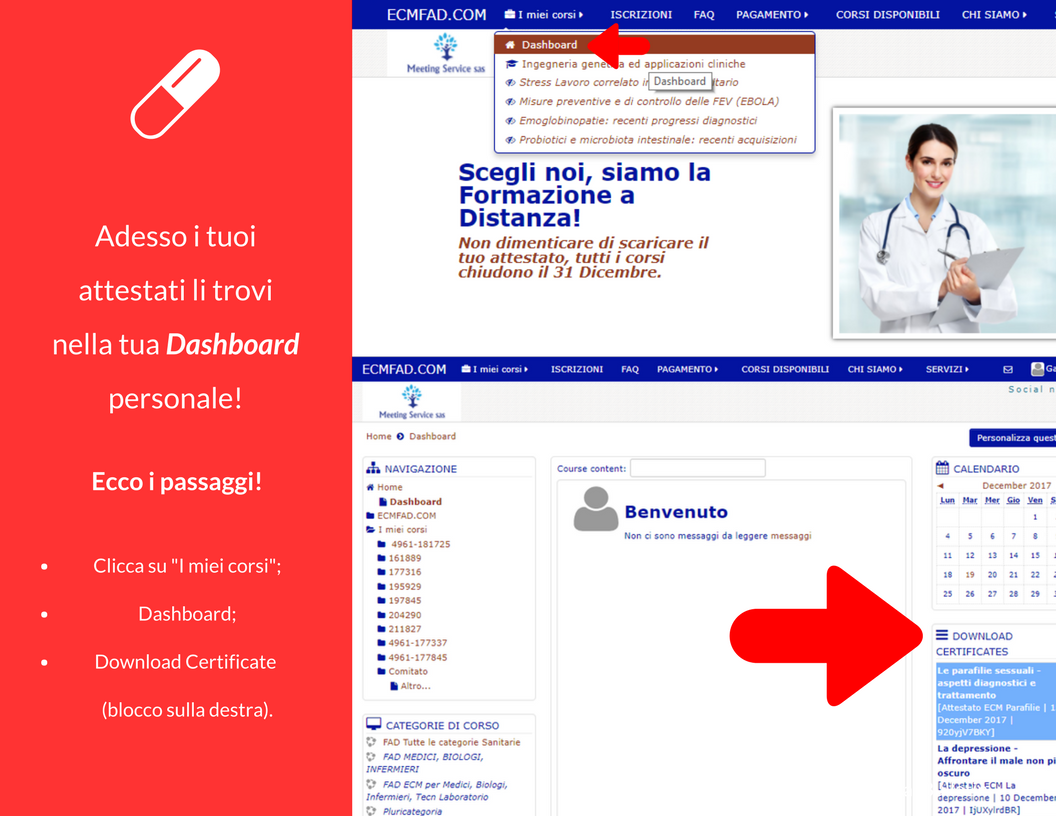Select bold Dashboard item in navigation tree

coord(416,502)
